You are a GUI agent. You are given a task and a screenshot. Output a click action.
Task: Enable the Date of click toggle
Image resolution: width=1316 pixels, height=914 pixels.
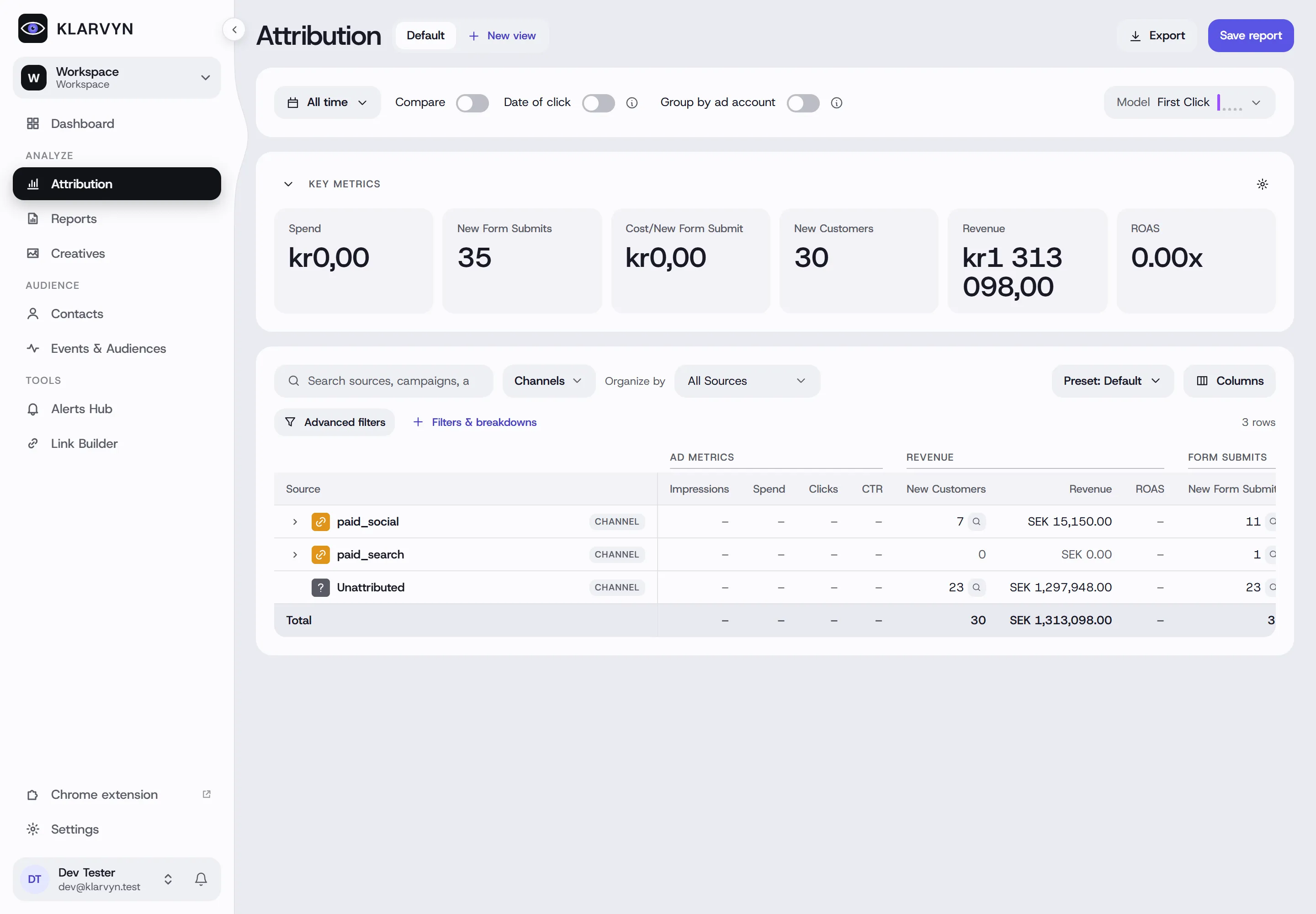tap(599, 103)
